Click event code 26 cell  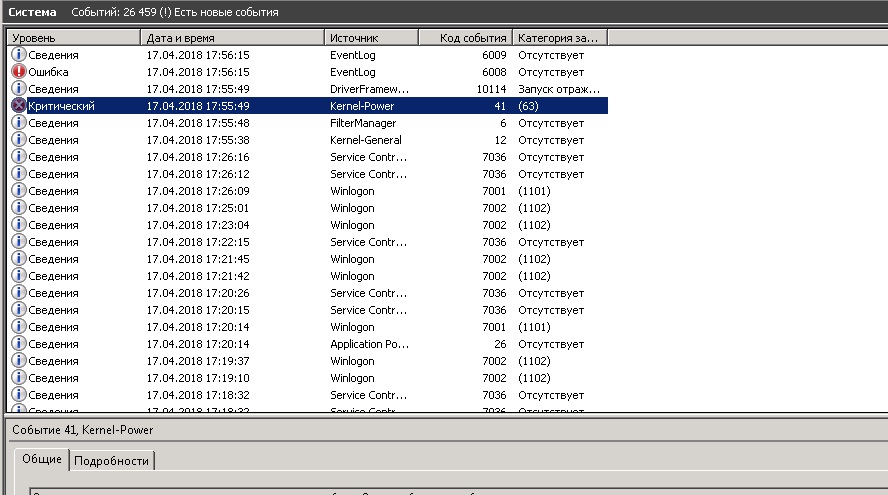[500, 344]
